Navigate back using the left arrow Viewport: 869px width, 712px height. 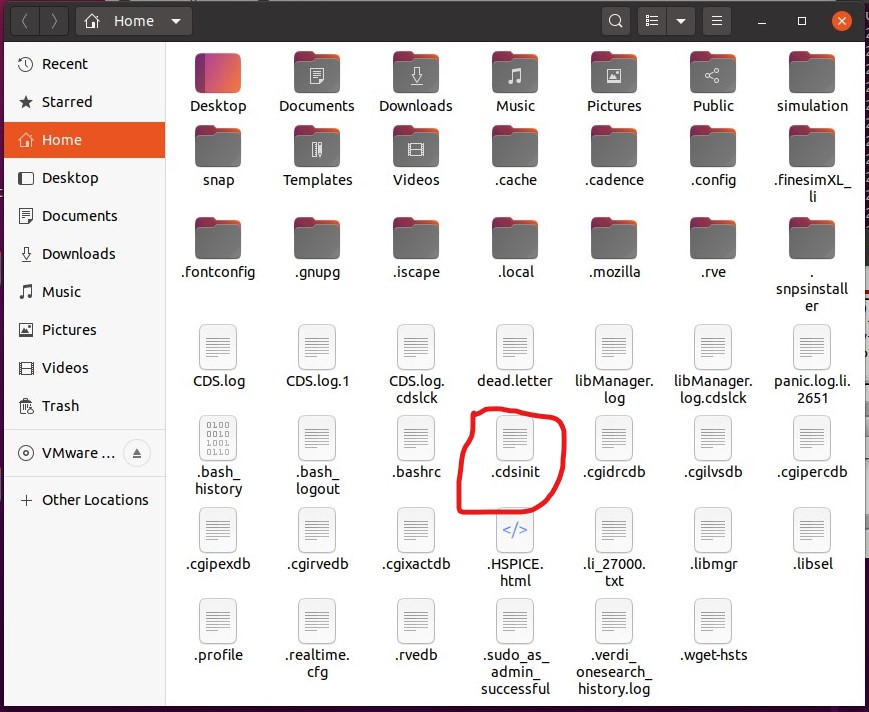(x=23, y=20)
